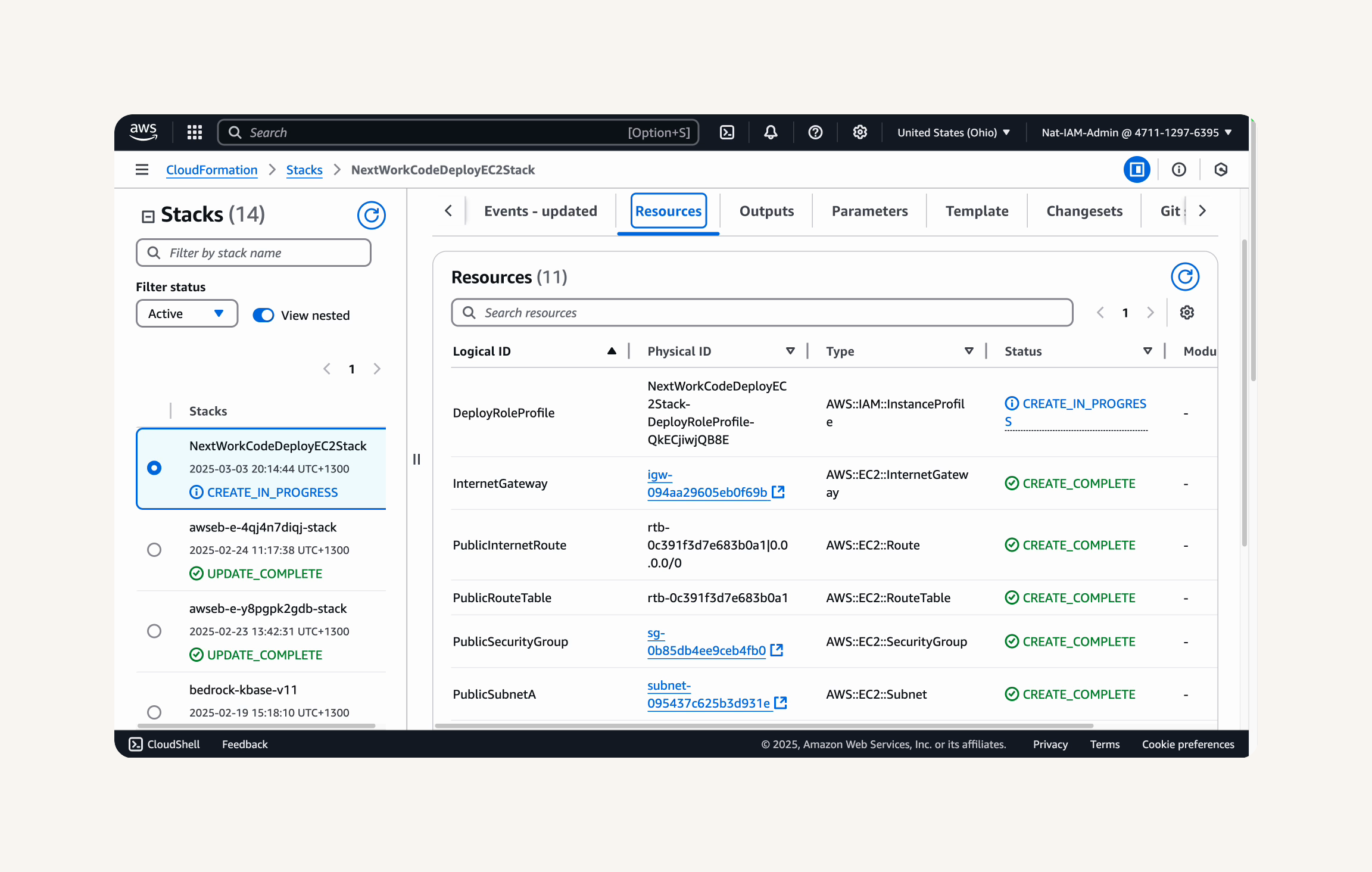1372x872 pixels.
Task: Open the info panel icon near breadcrumb
Action: click(1179, 170)
